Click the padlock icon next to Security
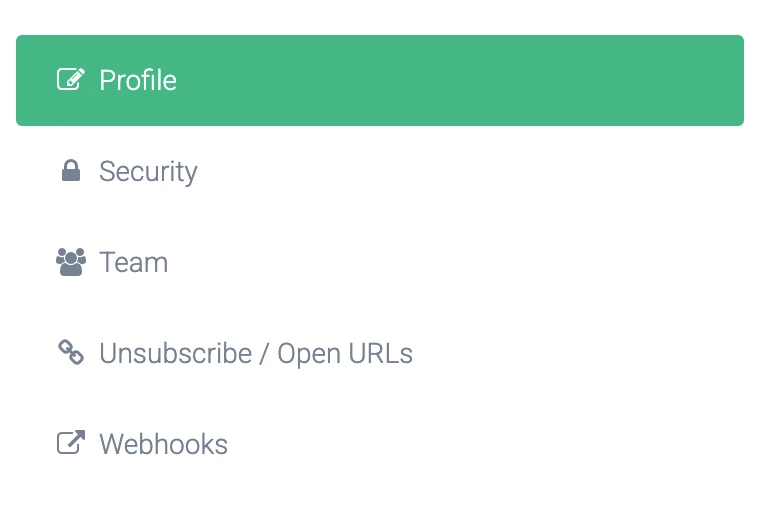Screen dimensions: 765x510 pos(70,171)
